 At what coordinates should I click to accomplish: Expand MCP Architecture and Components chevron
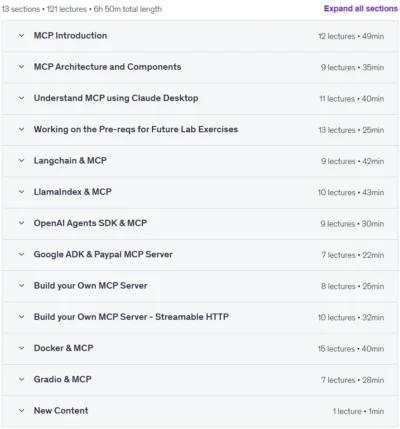pyautogui.click(x=21, y=67)
